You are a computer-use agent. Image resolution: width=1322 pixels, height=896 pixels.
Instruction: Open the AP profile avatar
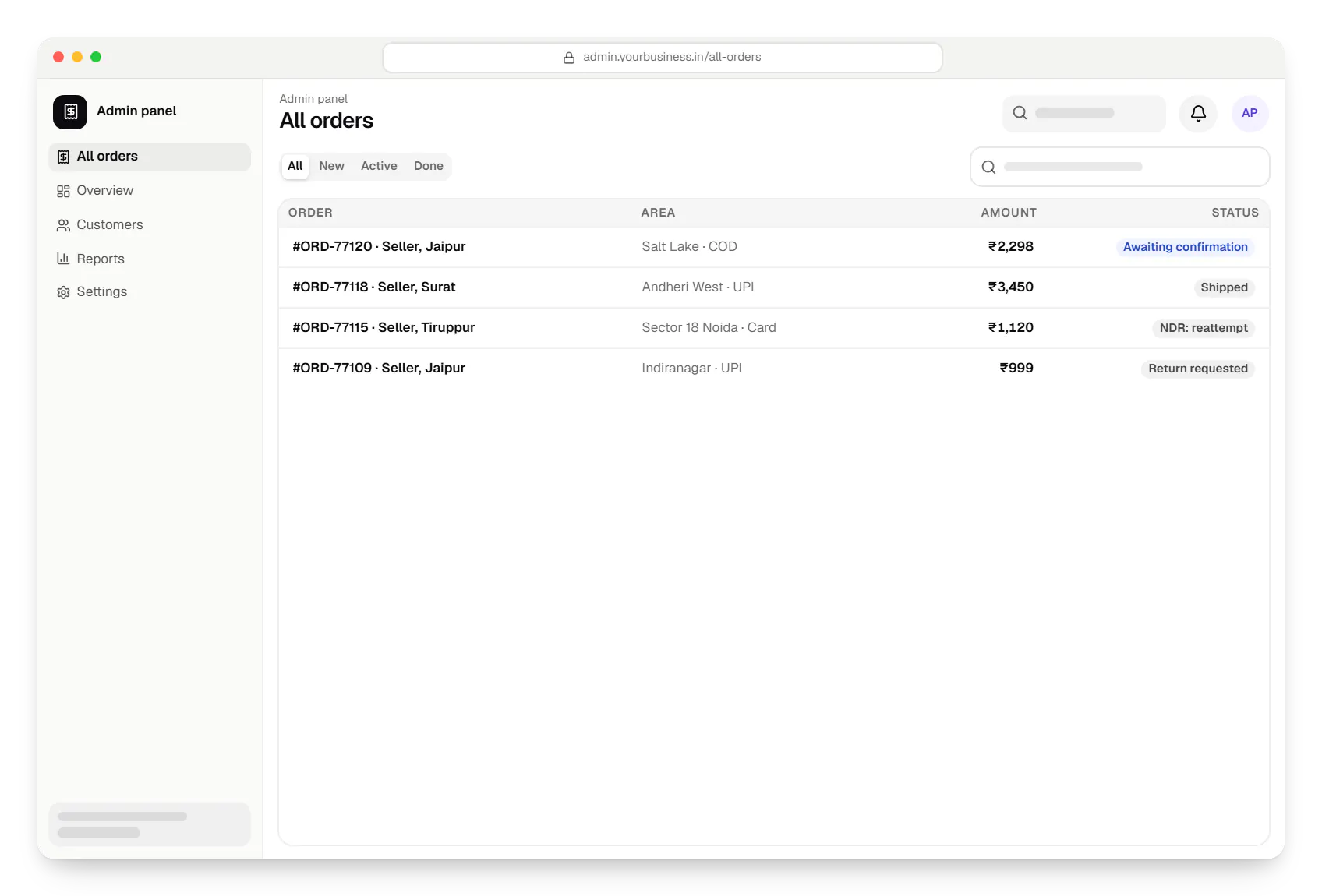1250,114
